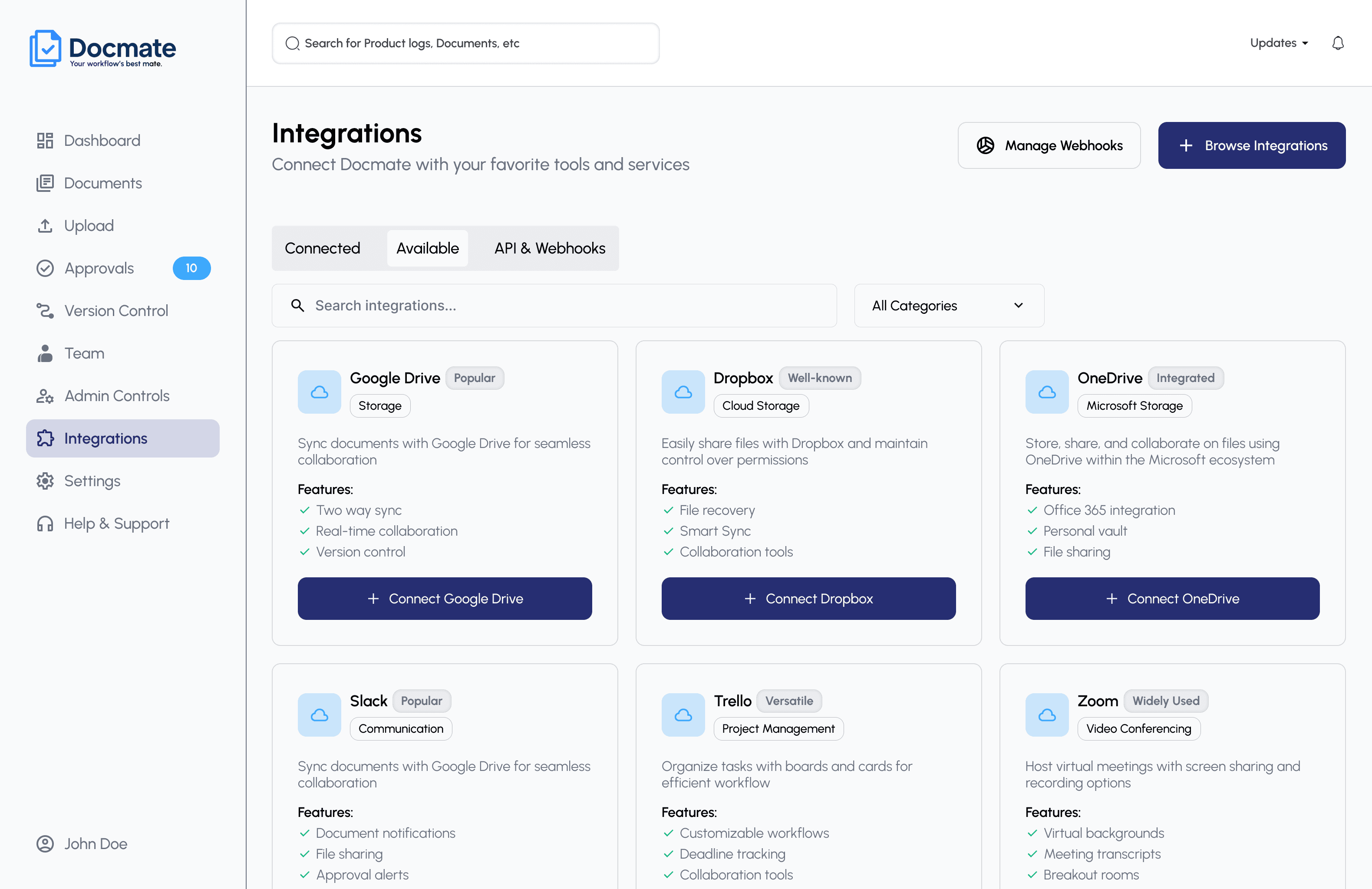Viewport: 1372px width, 889px height.
Task: Click the Storage tag under Google Drive
Action: click(380, 406)
